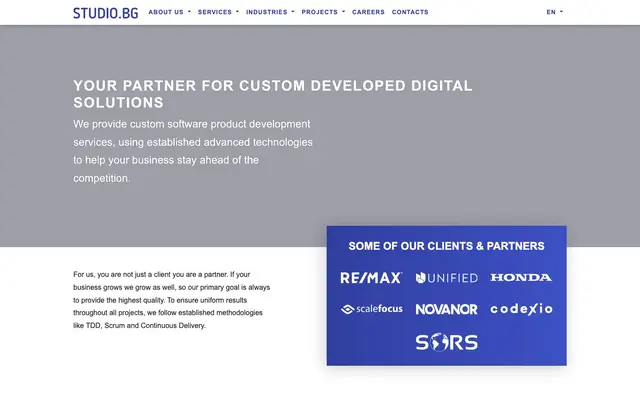
Task: Click the 'For us, you are not just a client' paragraph
Action: [x=171, y=300]
